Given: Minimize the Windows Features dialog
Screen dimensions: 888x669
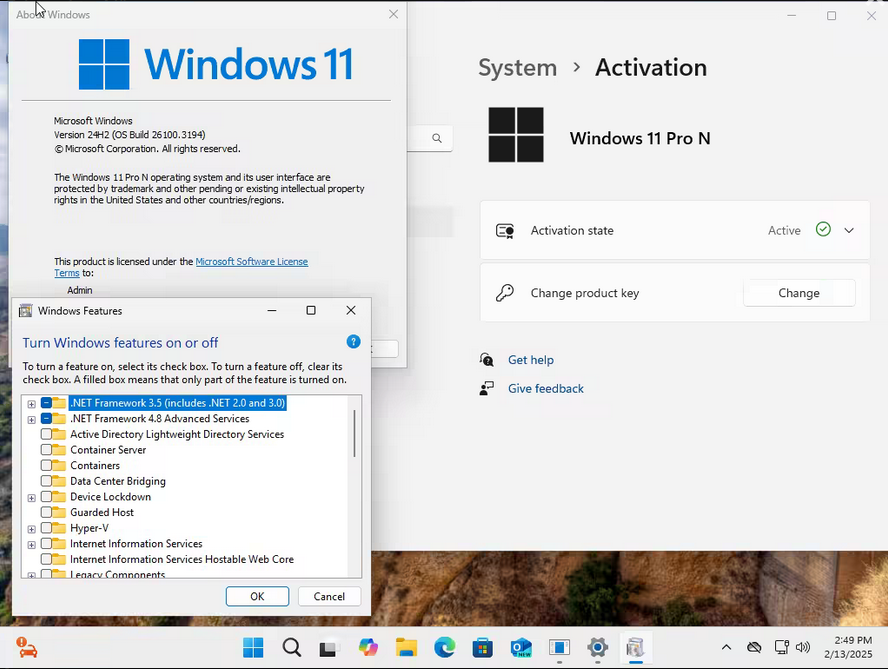Looking at the screenshot, I should 272,310.
